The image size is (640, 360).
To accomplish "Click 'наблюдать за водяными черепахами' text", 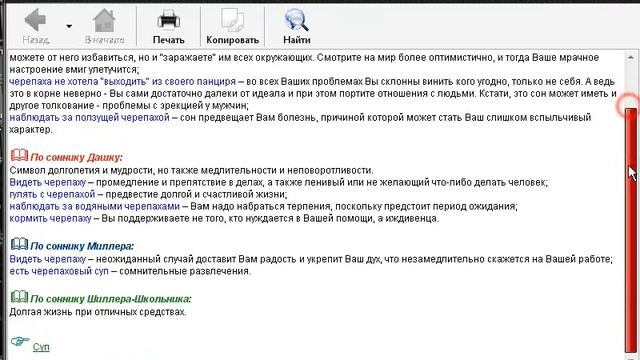I will click(94, 206).
